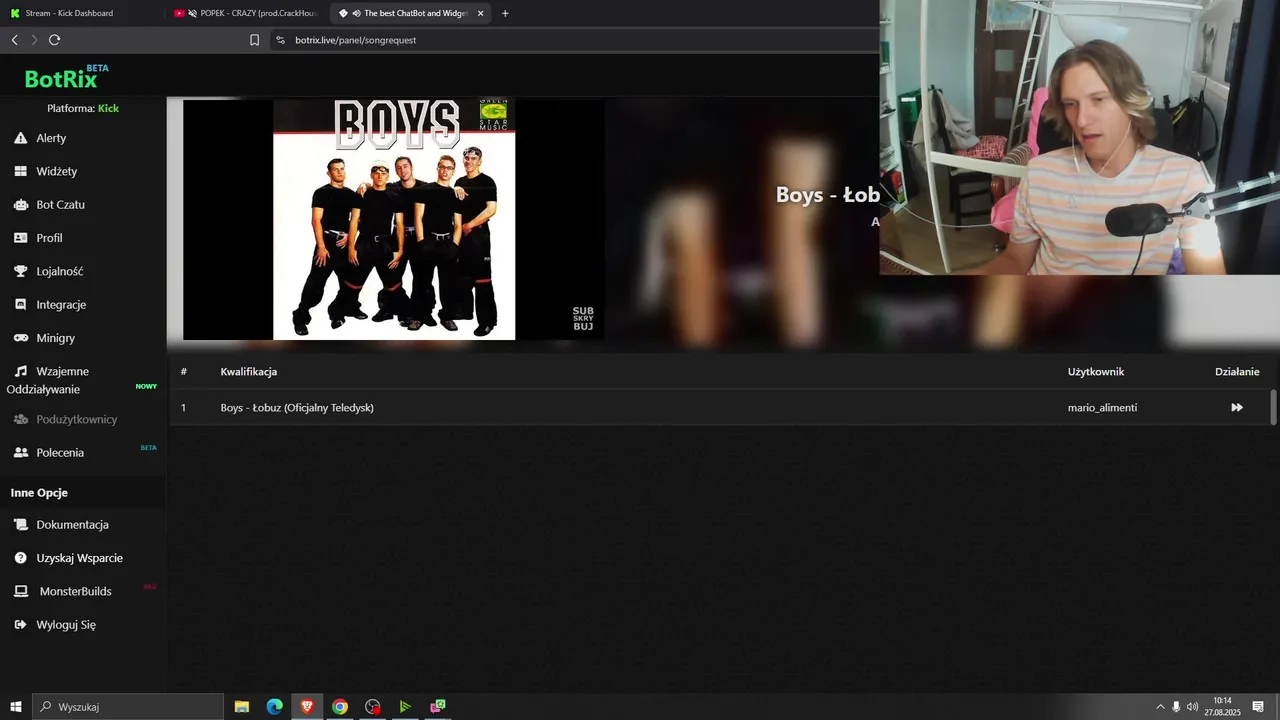This screenshot has width=1280, height=720.
Task: Click the bookmark icon beside address bar
Action: (x=254, y=40)
